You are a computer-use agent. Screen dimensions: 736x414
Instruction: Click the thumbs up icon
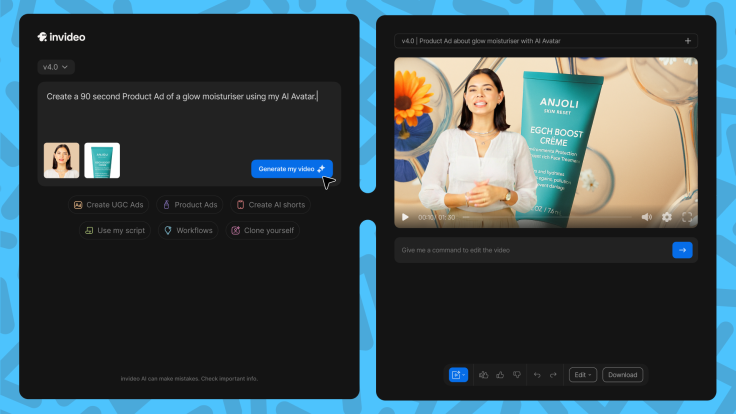(500, 375)
